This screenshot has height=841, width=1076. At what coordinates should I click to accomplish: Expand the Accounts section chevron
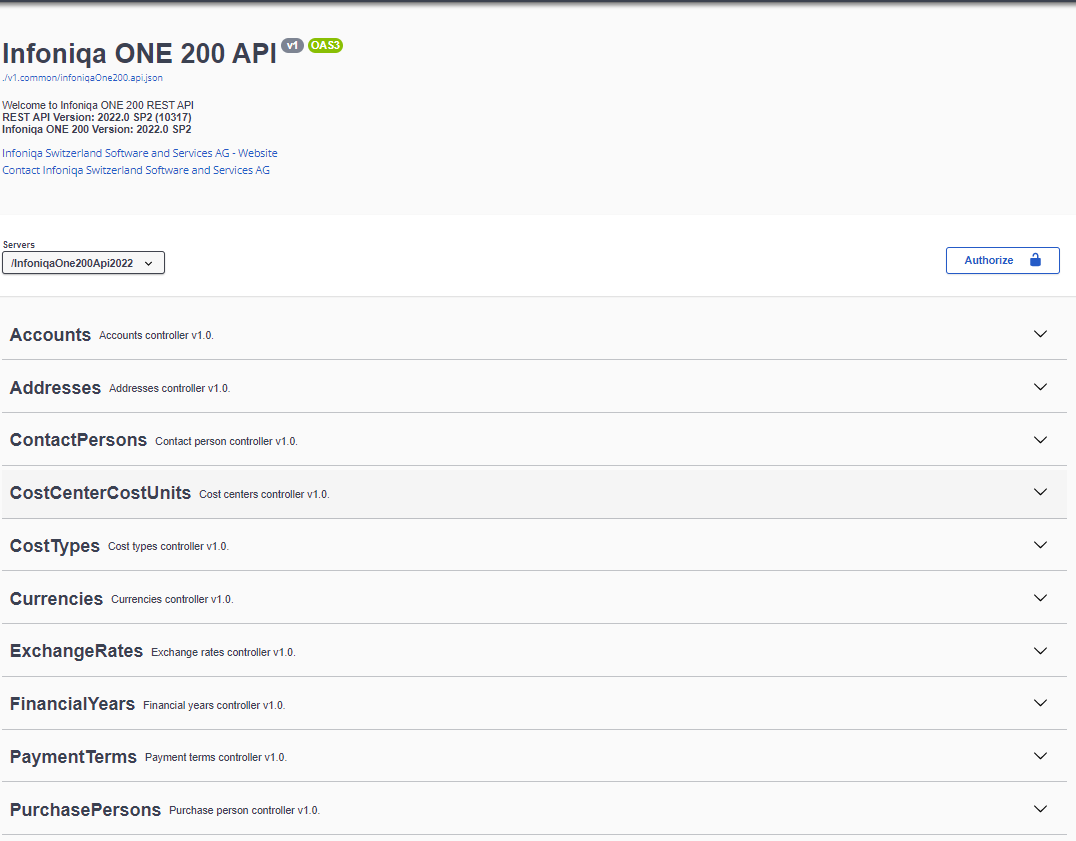point(1040,334)
